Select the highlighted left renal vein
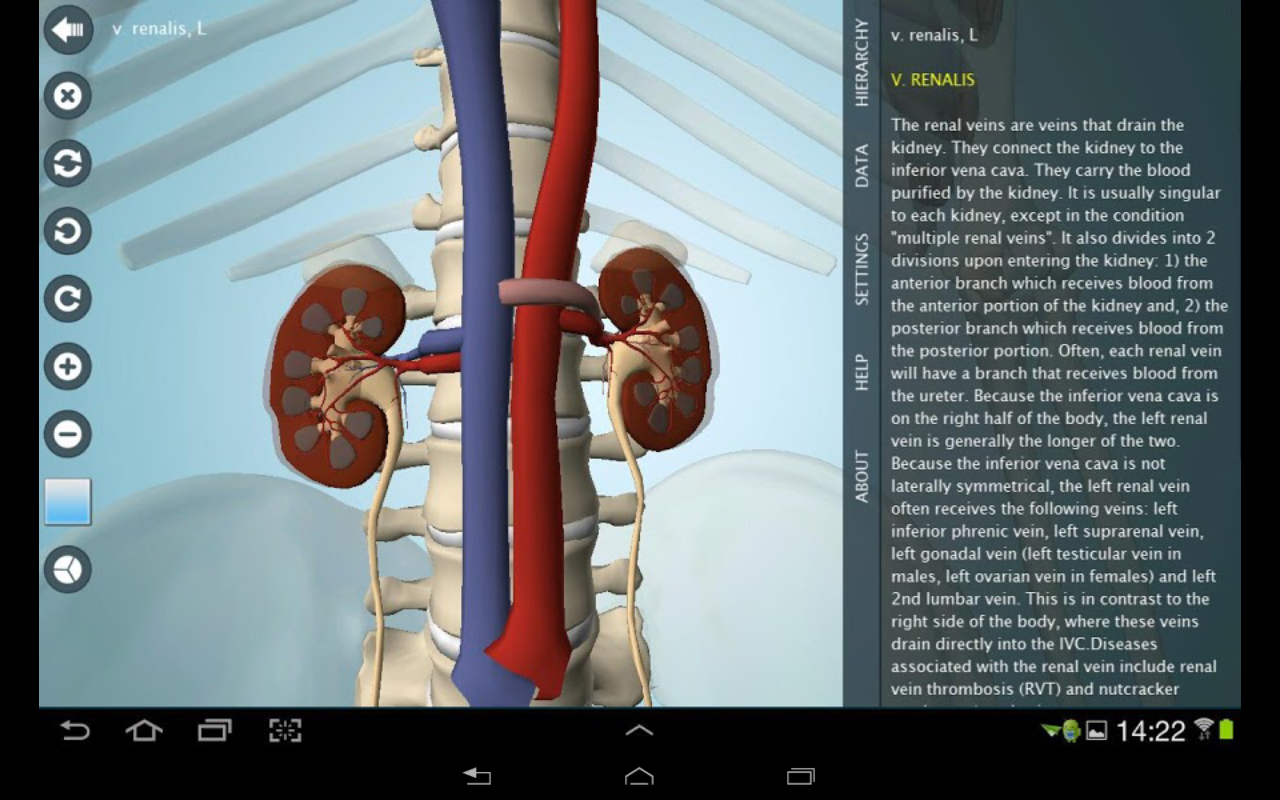The height and width of the screenshot is (800, 1280). 548,295
